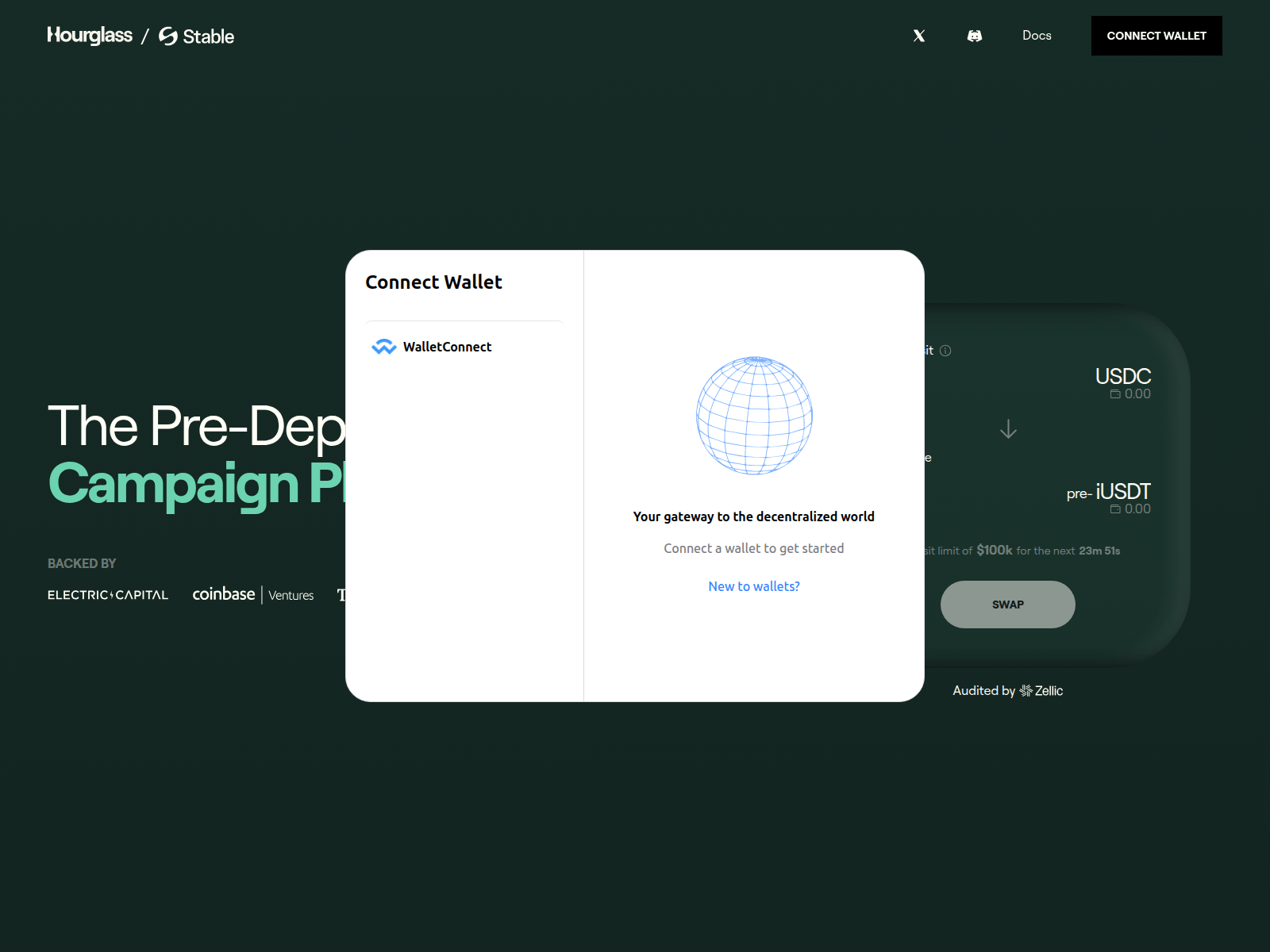Open the 'New to wallets?' link
Viewport: 1270px width, 952px height.
pos(754,586)
